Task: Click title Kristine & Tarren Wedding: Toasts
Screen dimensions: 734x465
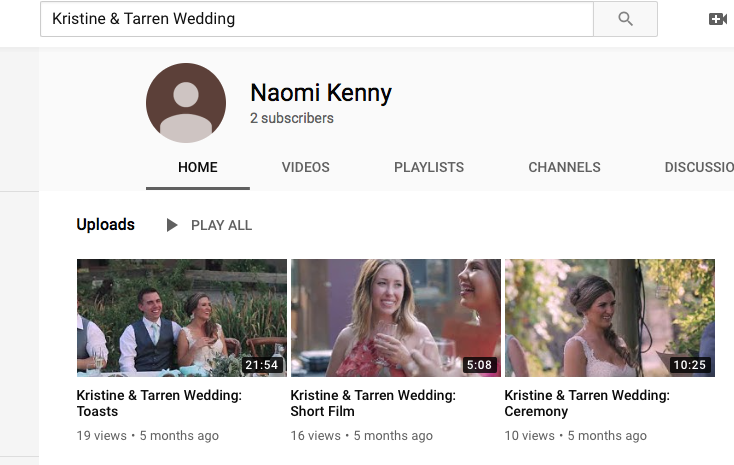Action: pyautogui.click(x=159, y=403)
